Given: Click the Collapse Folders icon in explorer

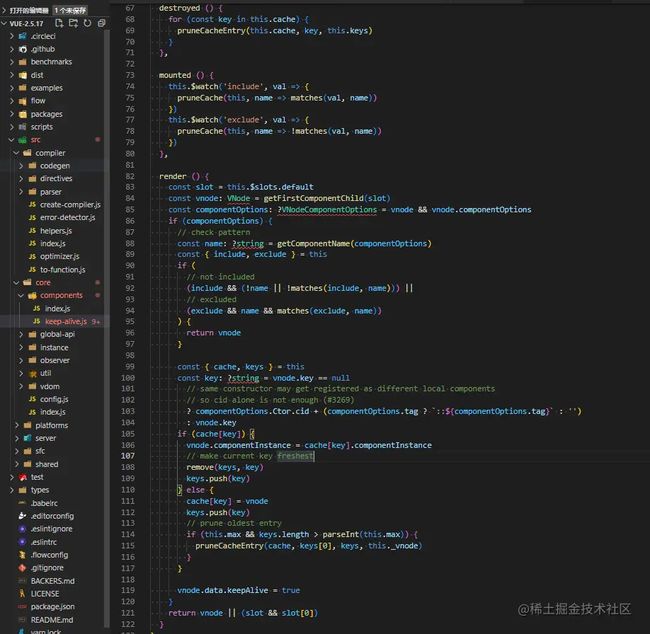Looking at the screenshot, I should [x=101, y=23].
